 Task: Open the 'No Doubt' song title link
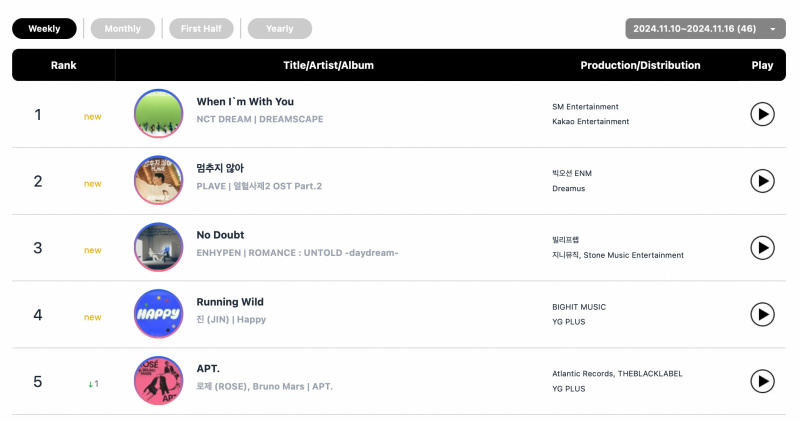coord(220,235)
